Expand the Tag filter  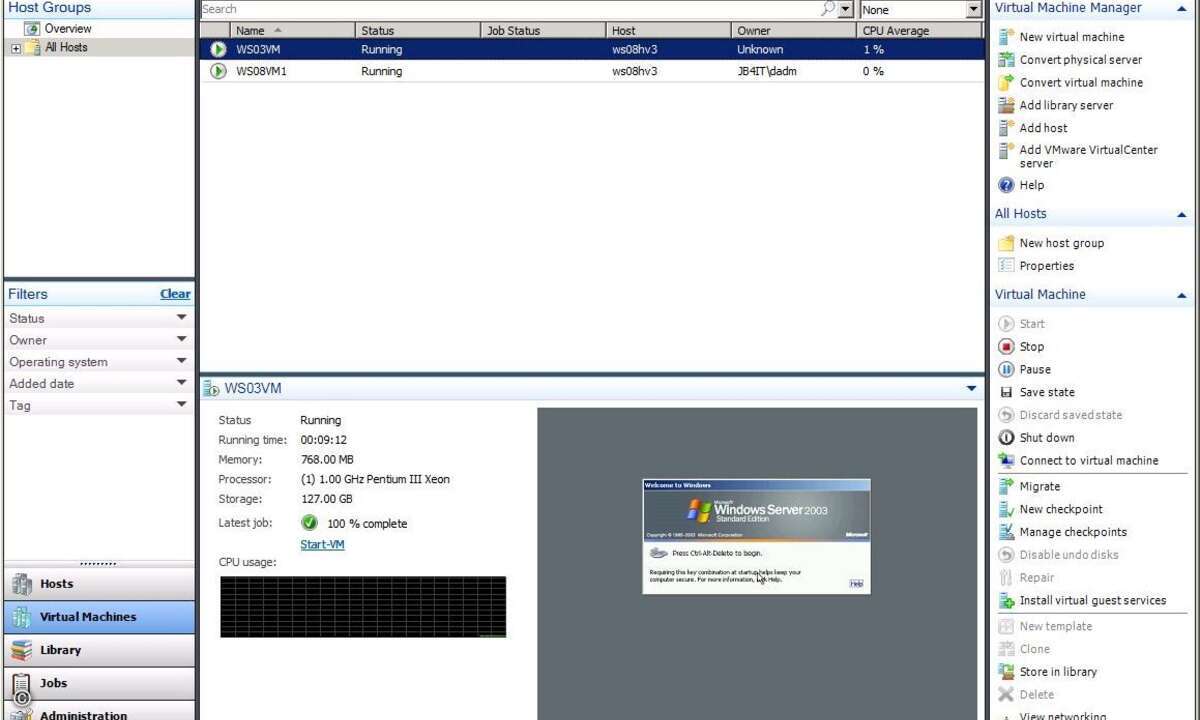click(x=181, y=405)
